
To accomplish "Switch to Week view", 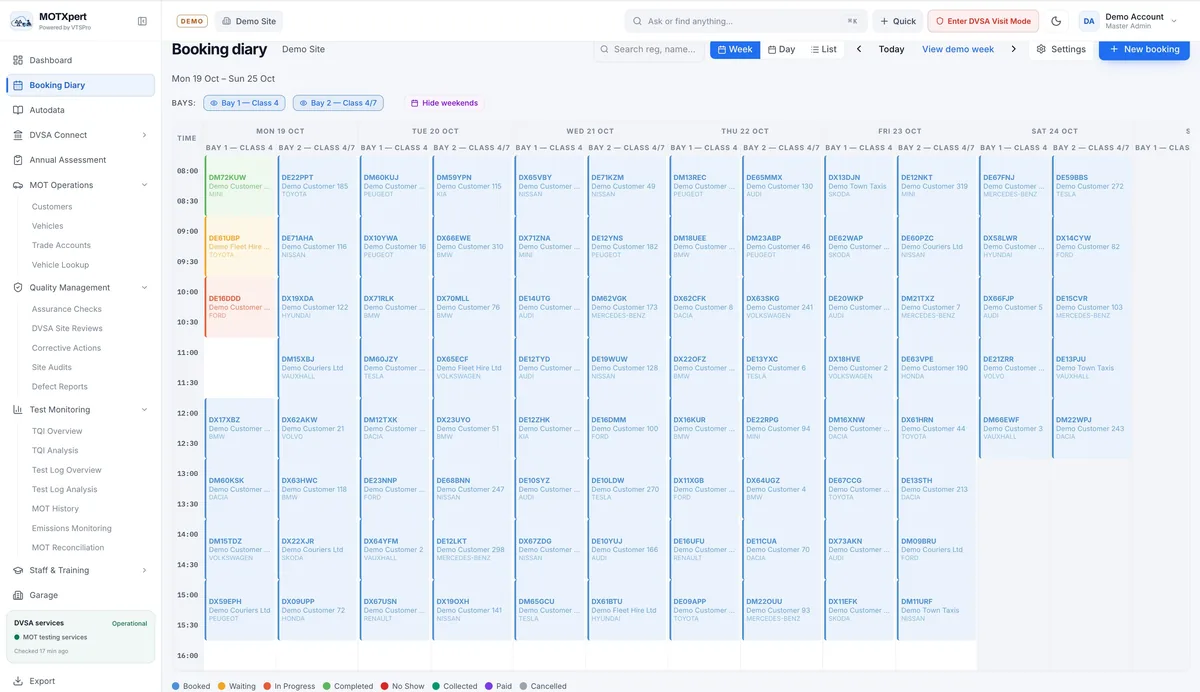I will click(x=735, y=49).
